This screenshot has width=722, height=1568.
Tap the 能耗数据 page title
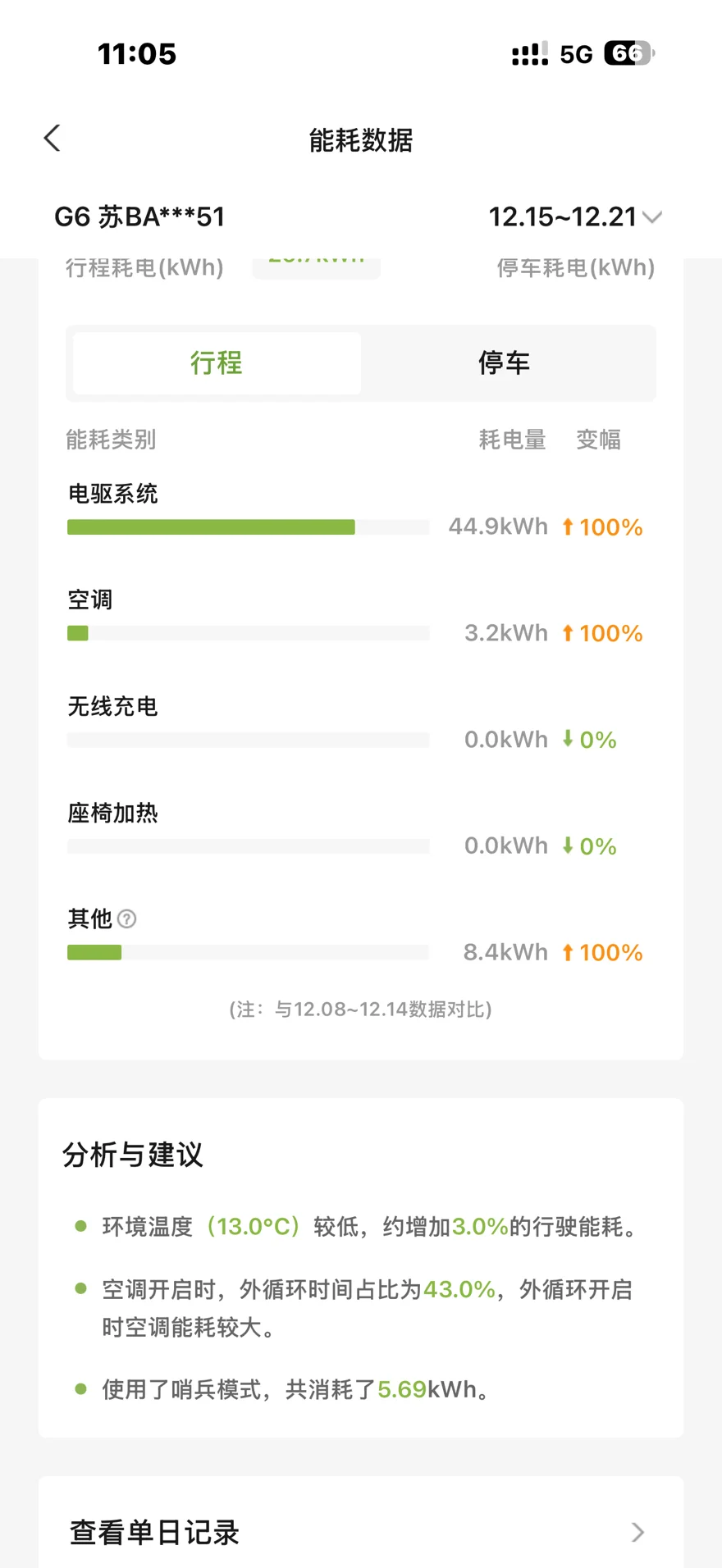point(361,140)
